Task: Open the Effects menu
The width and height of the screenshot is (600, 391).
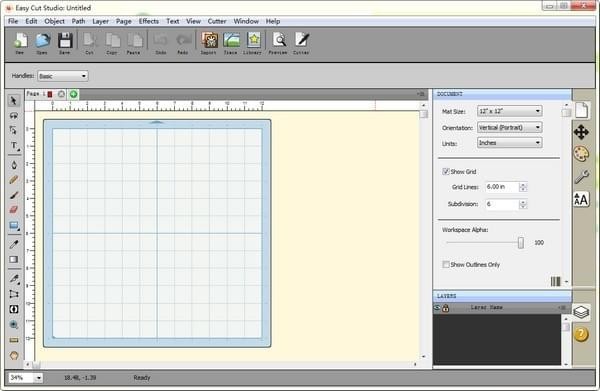Action: tap(149, 21)
